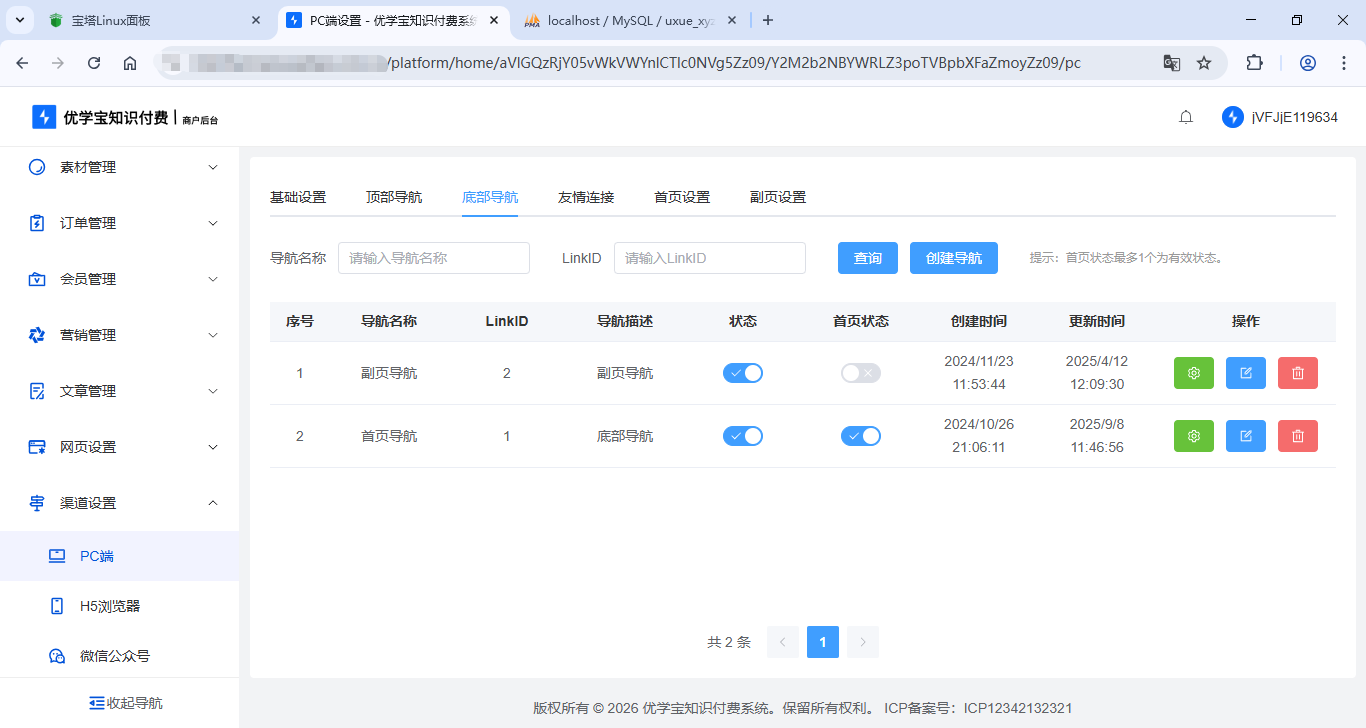Click red trash icon for 首页导航 row
Viewport: 1366px width, 728px height.
point(1297,436)
